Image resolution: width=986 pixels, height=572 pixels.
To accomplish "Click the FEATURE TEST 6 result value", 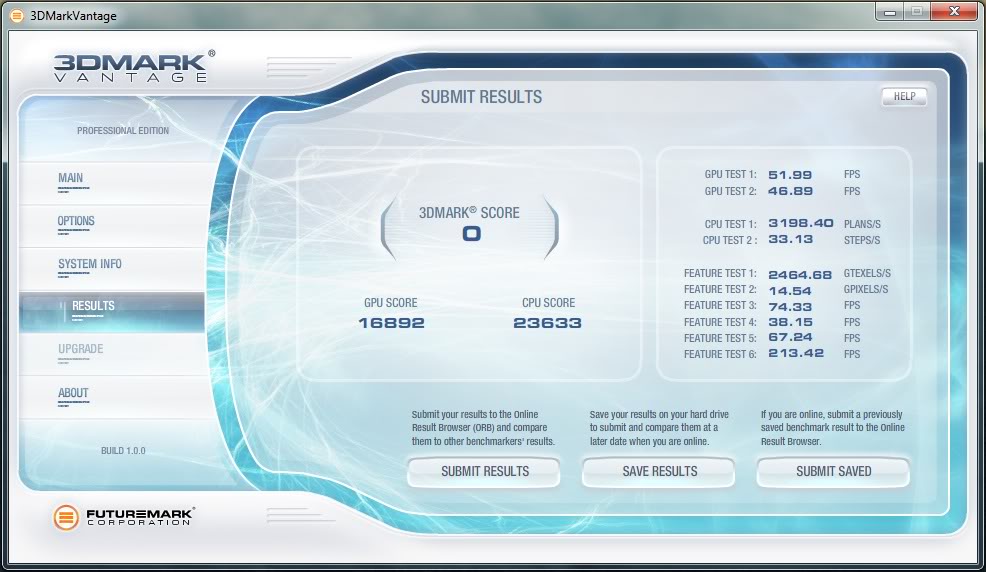I will pos(795,354).
